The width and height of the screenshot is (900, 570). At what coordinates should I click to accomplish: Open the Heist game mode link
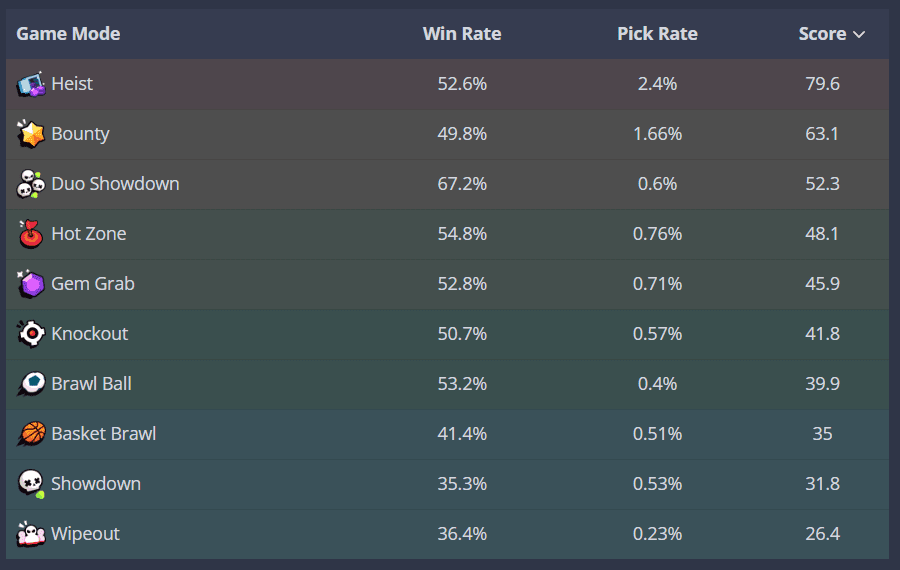tap(72, 84)
